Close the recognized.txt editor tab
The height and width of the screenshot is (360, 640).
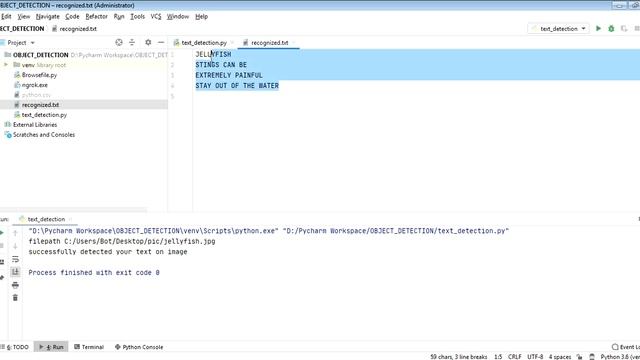pos(293,42)
